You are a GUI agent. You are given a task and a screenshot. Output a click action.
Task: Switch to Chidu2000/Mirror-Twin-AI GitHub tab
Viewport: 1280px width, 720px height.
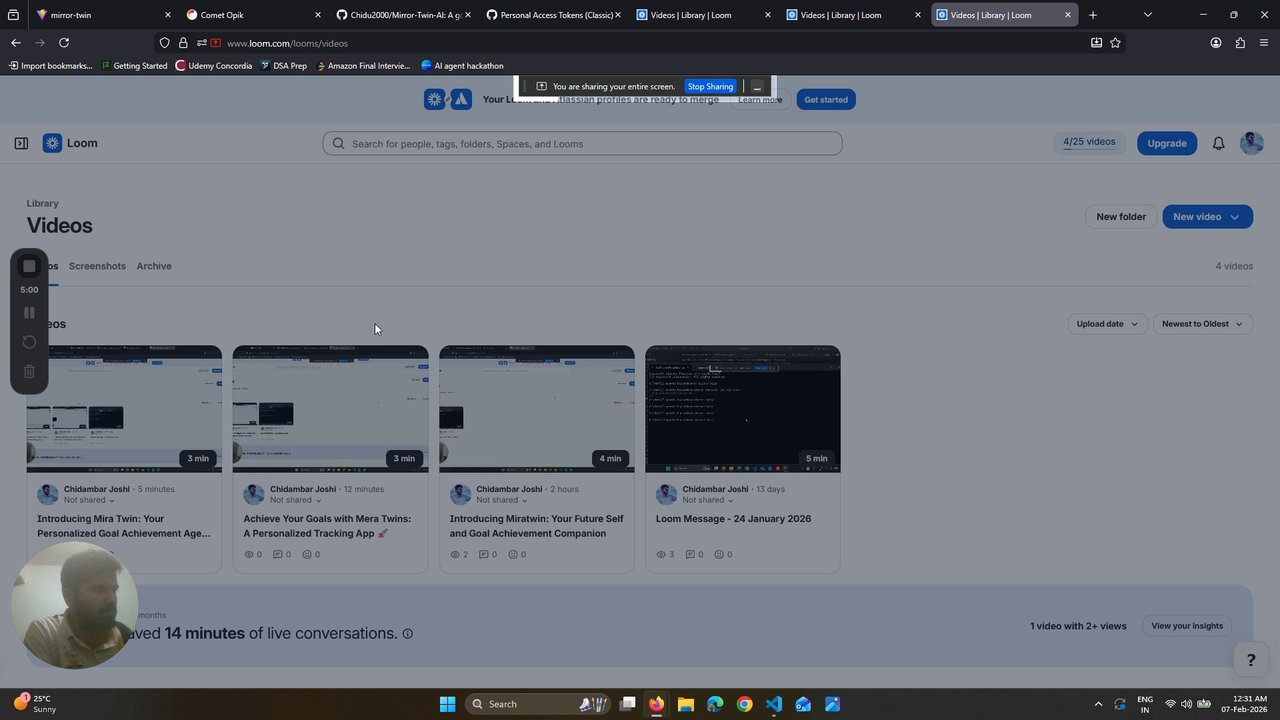pyautogui.click(x=405, y=15)
